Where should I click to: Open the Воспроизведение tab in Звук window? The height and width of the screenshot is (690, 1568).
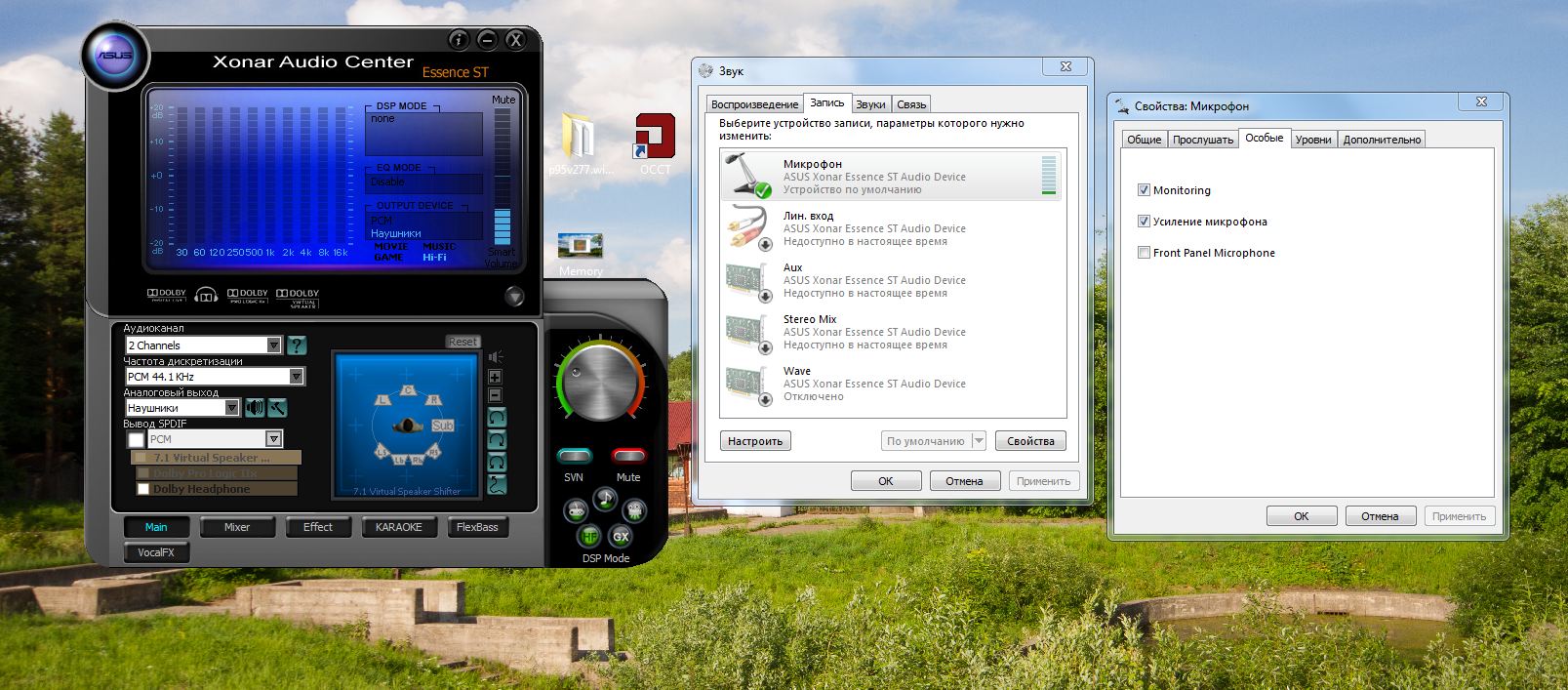[x=754, y=104]
